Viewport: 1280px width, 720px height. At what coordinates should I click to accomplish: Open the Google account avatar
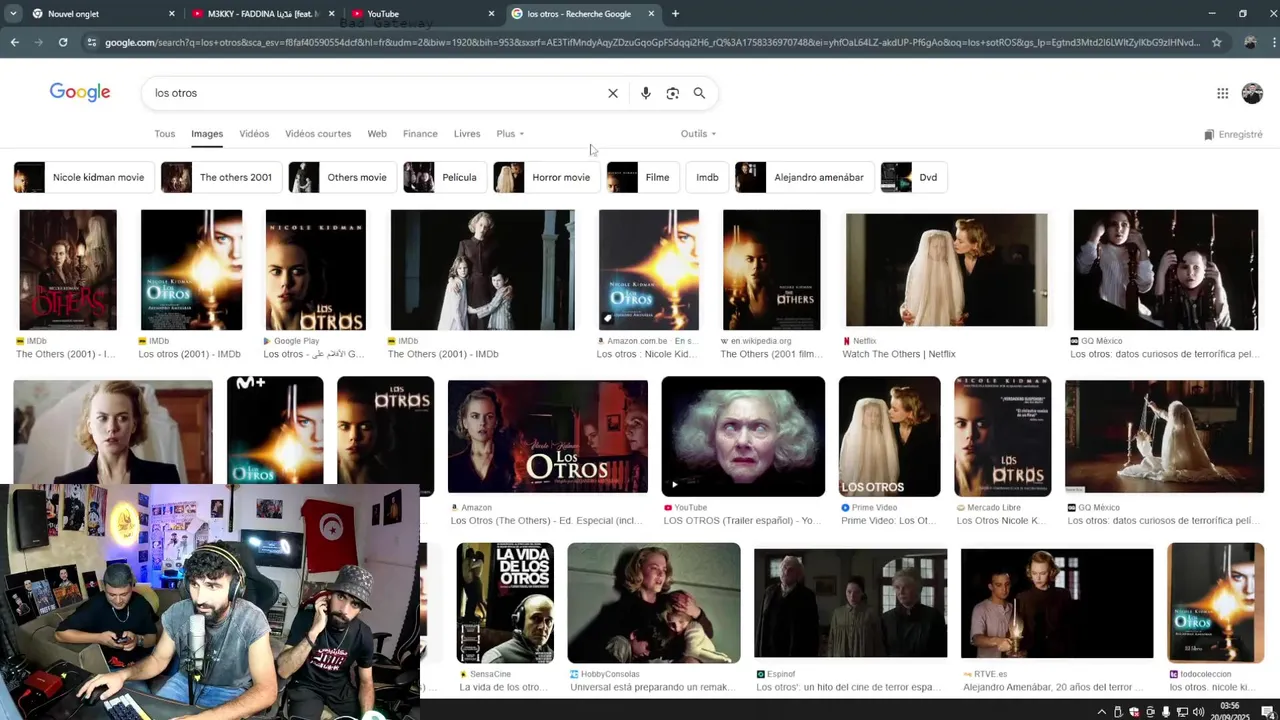pyautogui.click(x=1252, y=93)
